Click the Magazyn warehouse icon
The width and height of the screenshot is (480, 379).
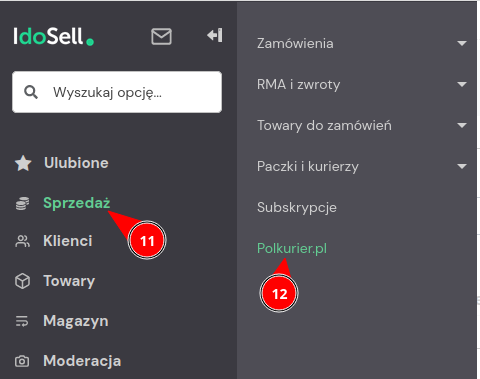[x=22, y=321]
